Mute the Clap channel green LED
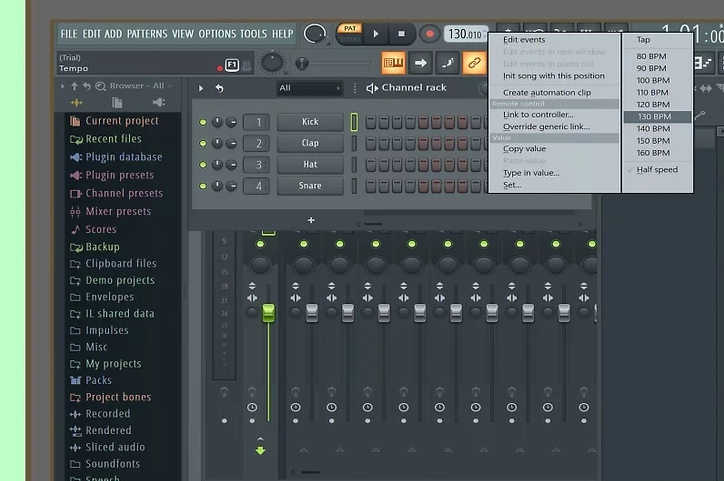 [x=203, y=144]
